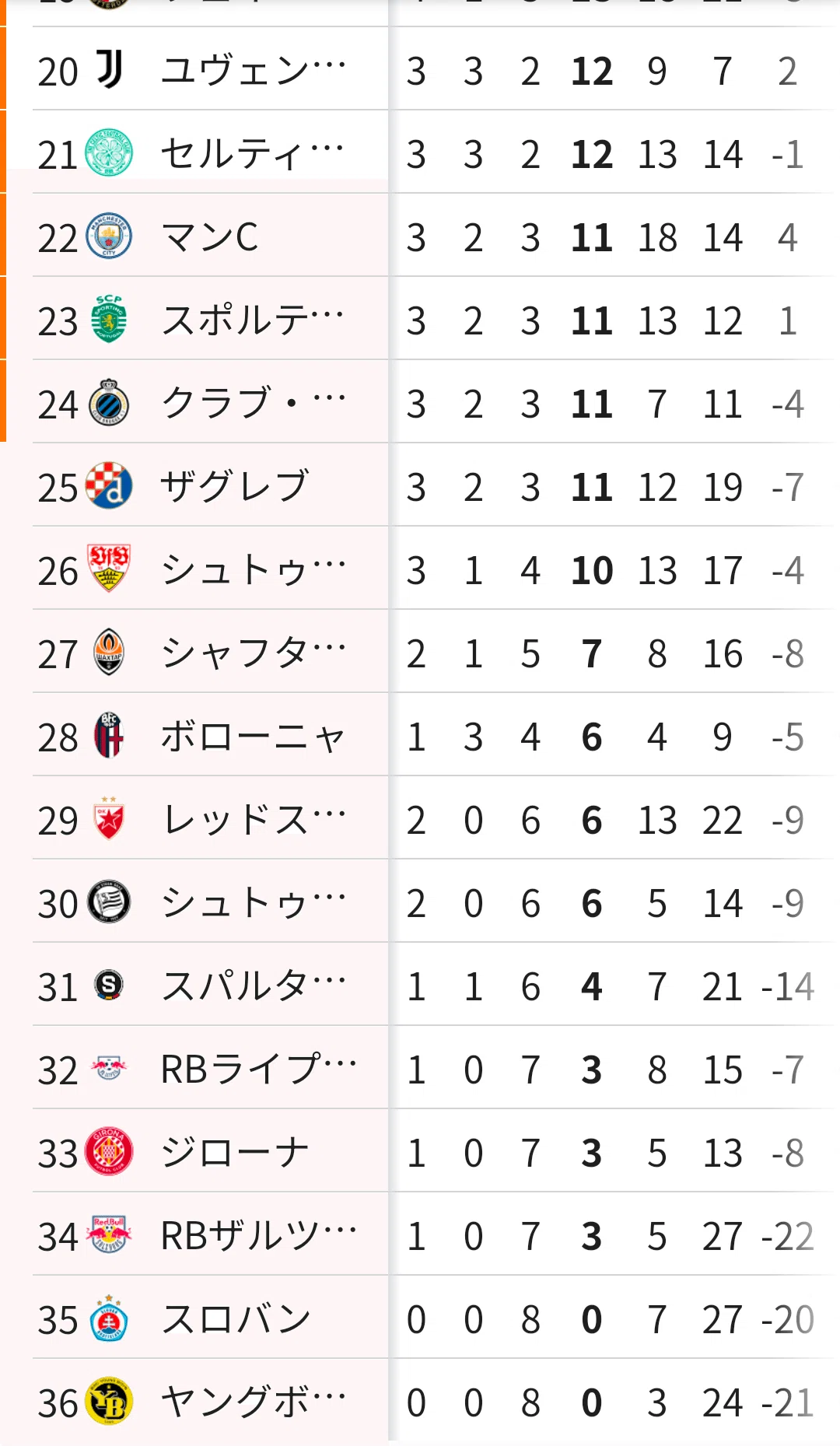Viewport: 840px width, 1446px height.
Task: Open team name マンC
Action: pyautogui.click(x=210, y=236)
